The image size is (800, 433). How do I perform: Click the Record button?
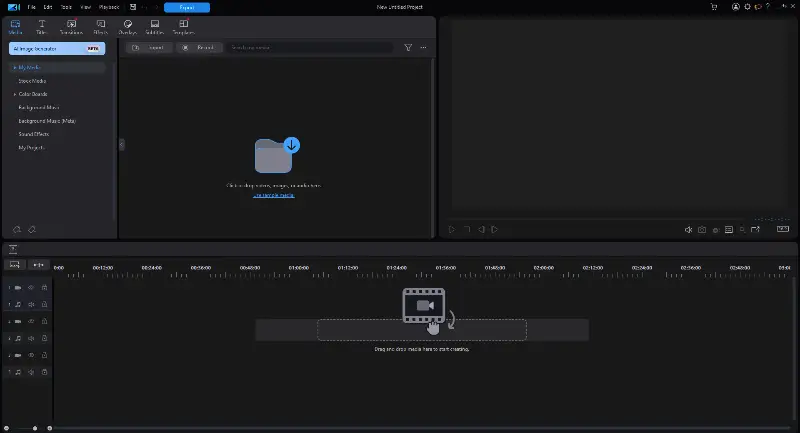tap(199, 47)
